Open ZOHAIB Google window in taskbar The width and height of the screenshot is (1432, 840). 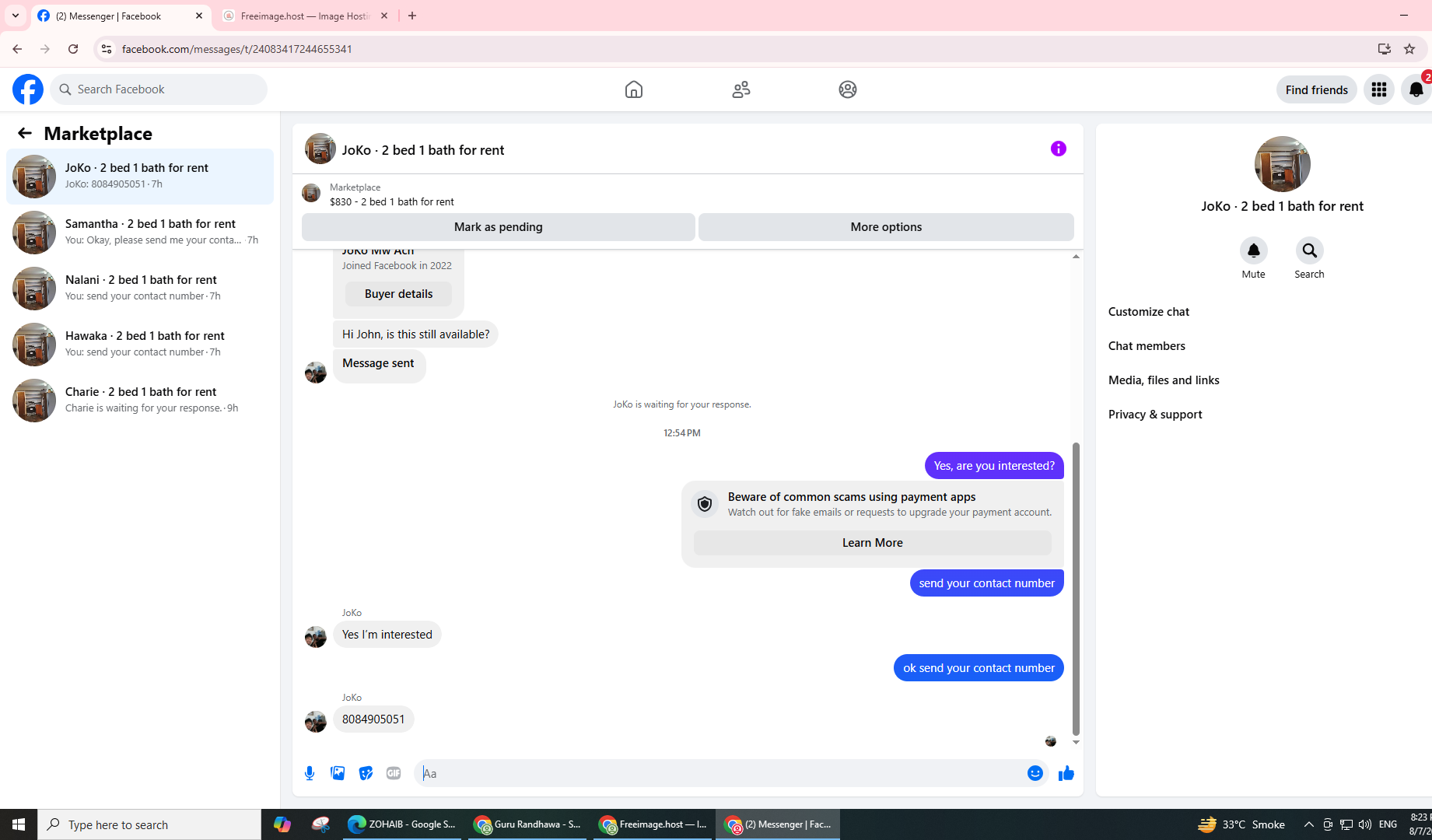click(x=402, y=824)
